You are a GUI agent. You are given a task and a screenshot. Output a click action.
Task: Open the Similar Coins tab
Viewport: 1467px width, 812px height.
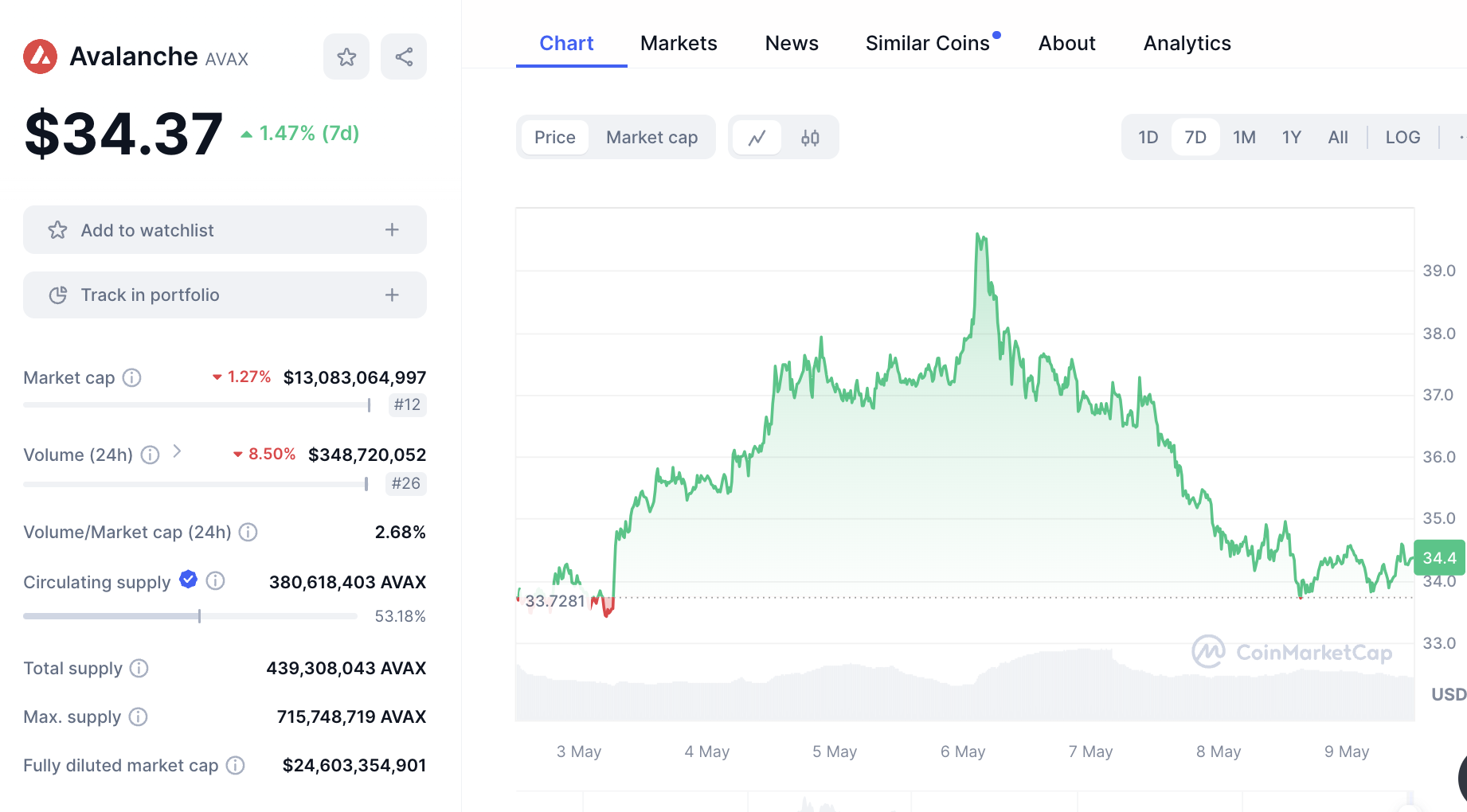927,43
